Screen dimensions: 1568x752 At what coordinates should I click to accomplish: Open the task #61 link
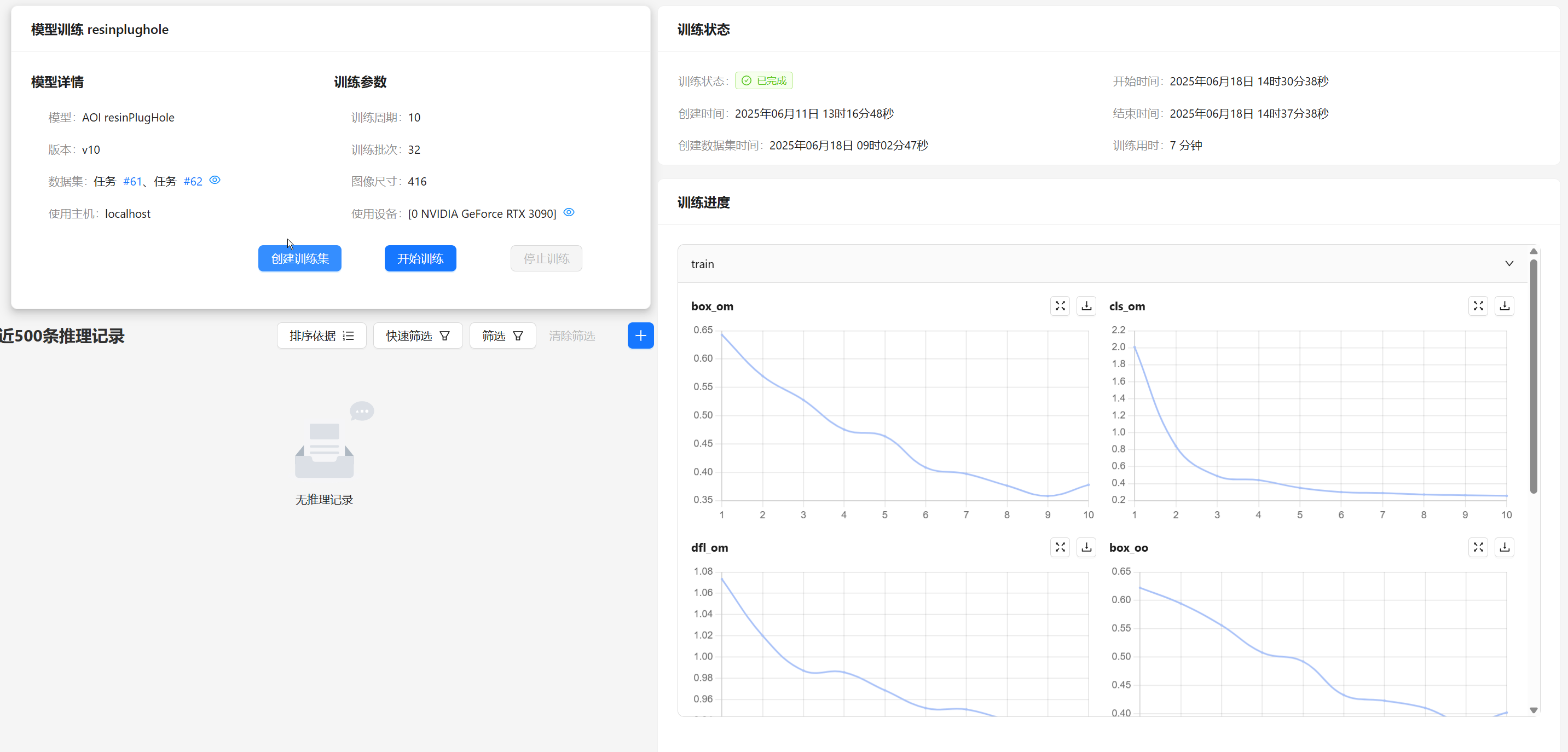pos(132,182)
